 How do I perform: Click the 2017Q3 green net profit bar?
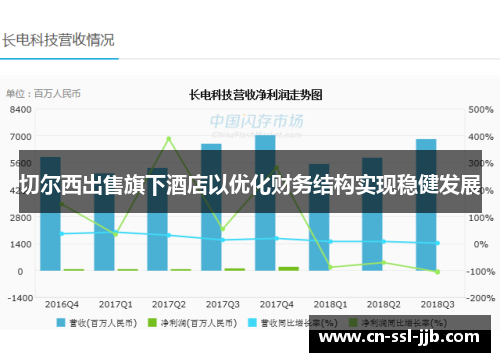click(x=235, y=269)
